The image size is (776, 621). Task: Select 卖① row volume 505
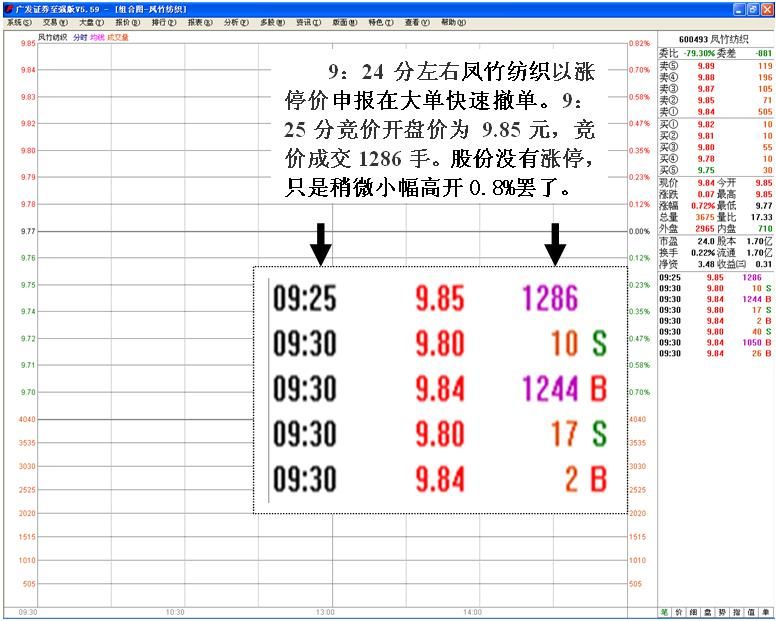(x=765, y=112)
